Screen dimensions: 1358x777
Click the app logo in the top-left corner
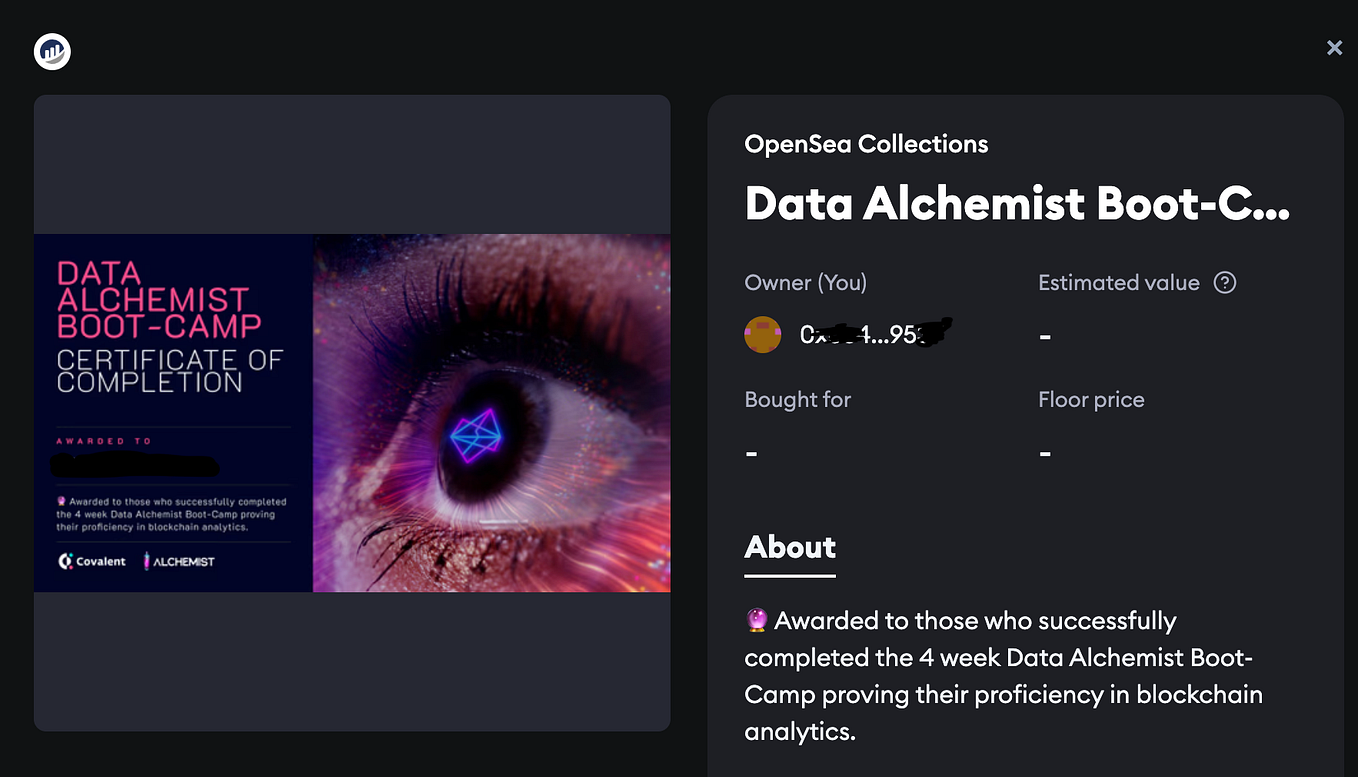click(x=52, y=51)
